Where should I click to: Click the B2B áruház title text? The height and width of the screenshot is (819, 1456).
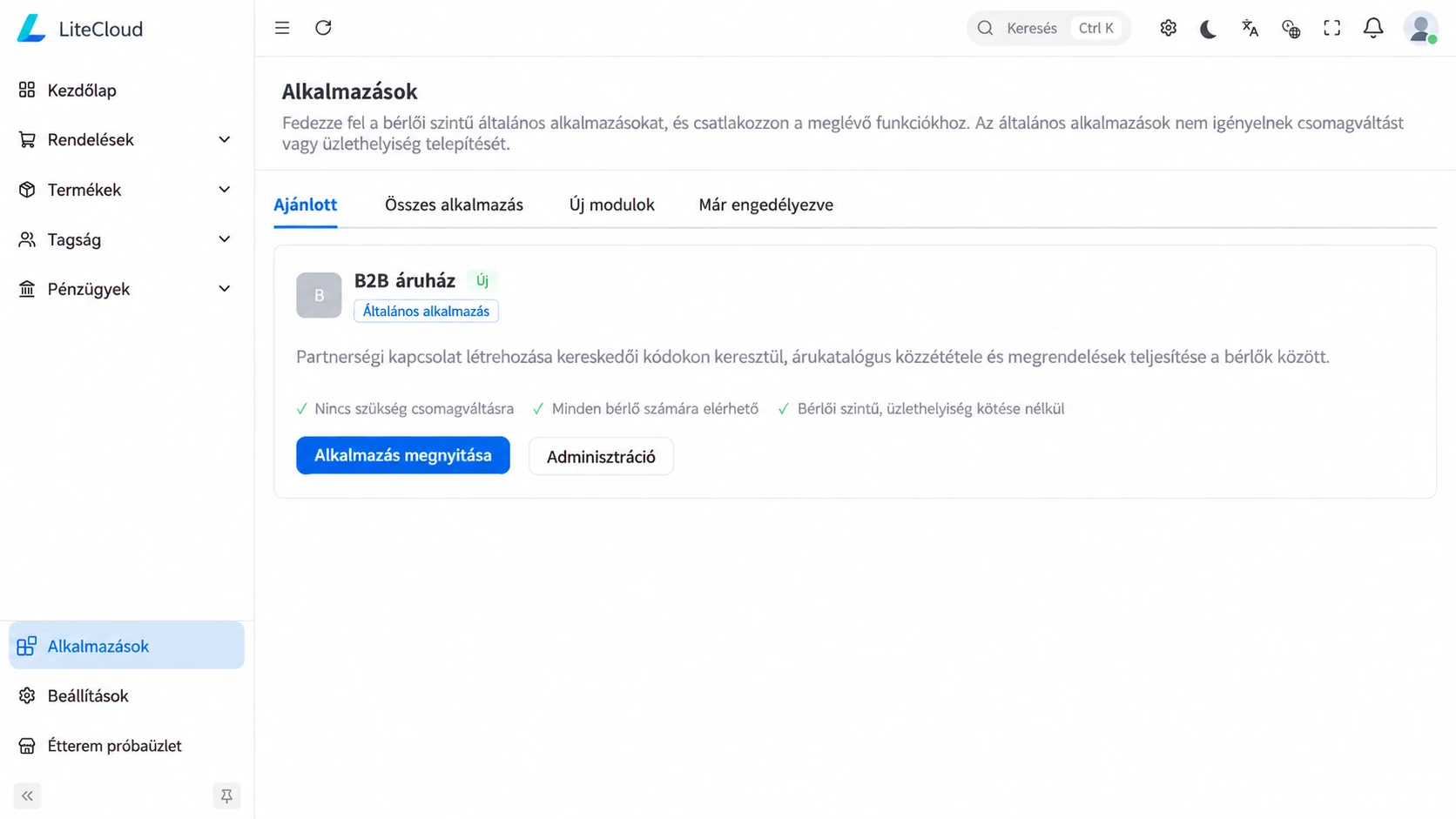tap(405, 280)
